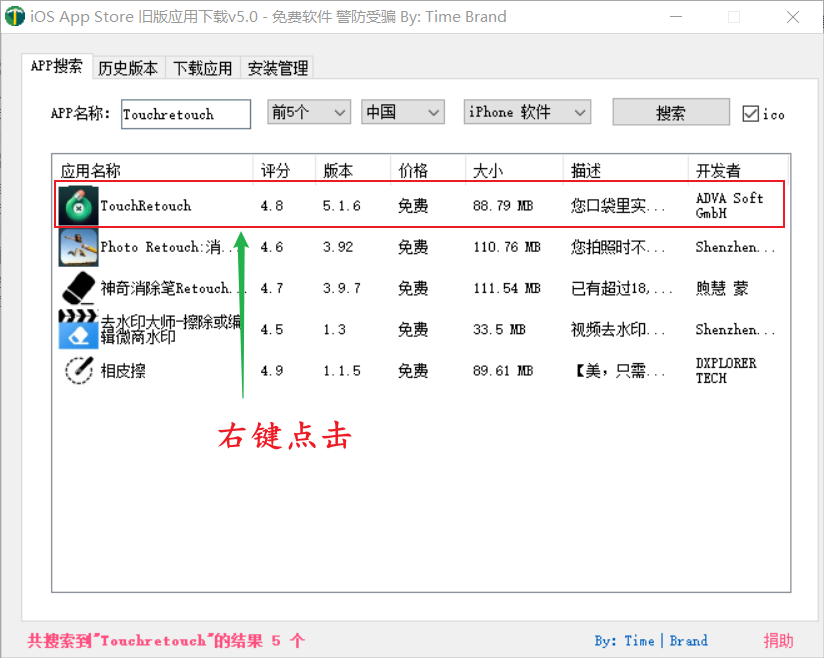
Task: Sort by 评分 column header
Action: click(284, 170)
